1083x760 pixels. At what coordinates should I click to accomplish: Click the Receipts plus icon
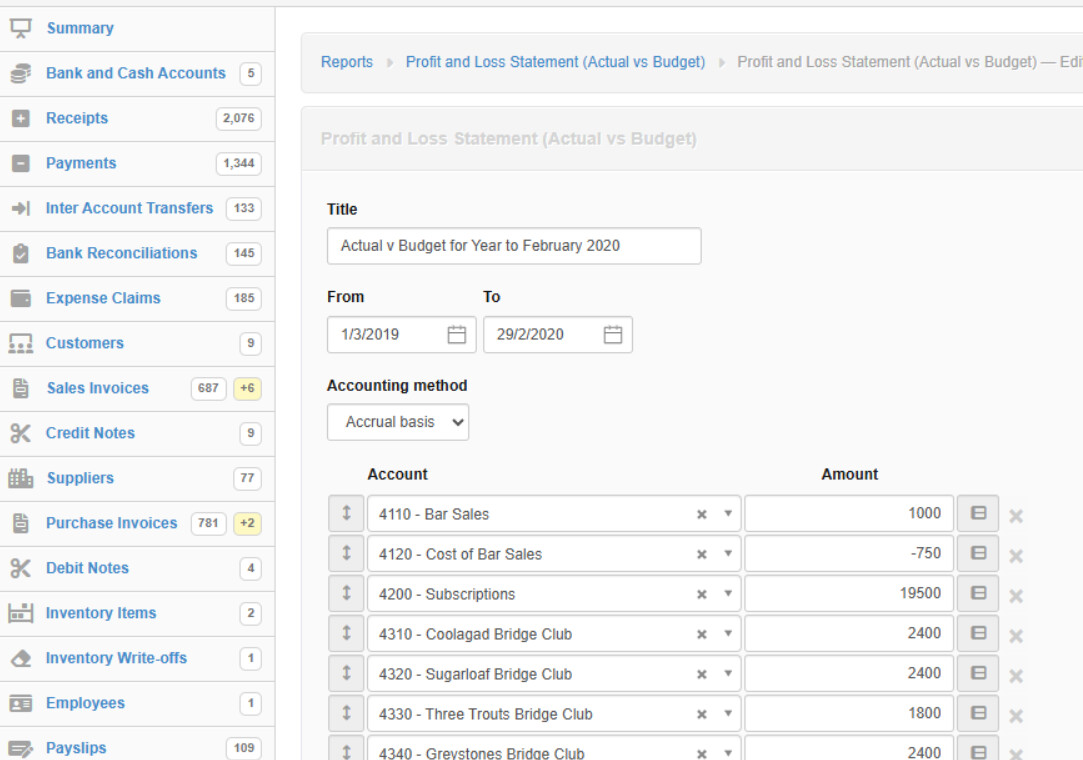(x=21, y=118)
